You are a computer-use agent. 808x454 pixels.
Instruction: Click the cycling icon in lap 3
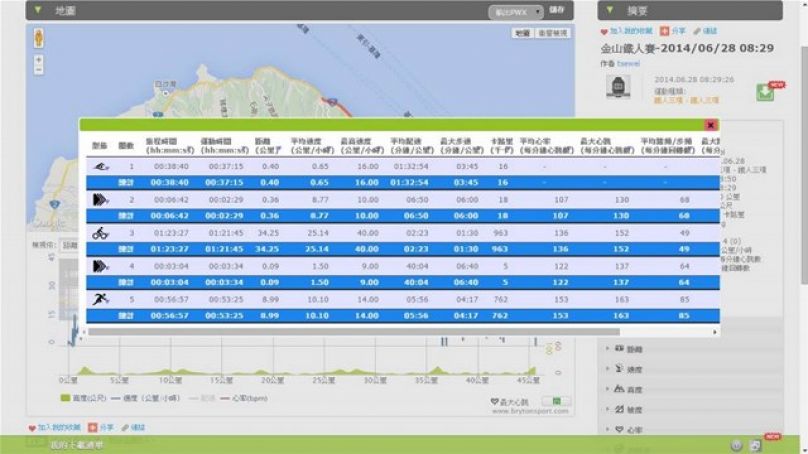[100, 233]
